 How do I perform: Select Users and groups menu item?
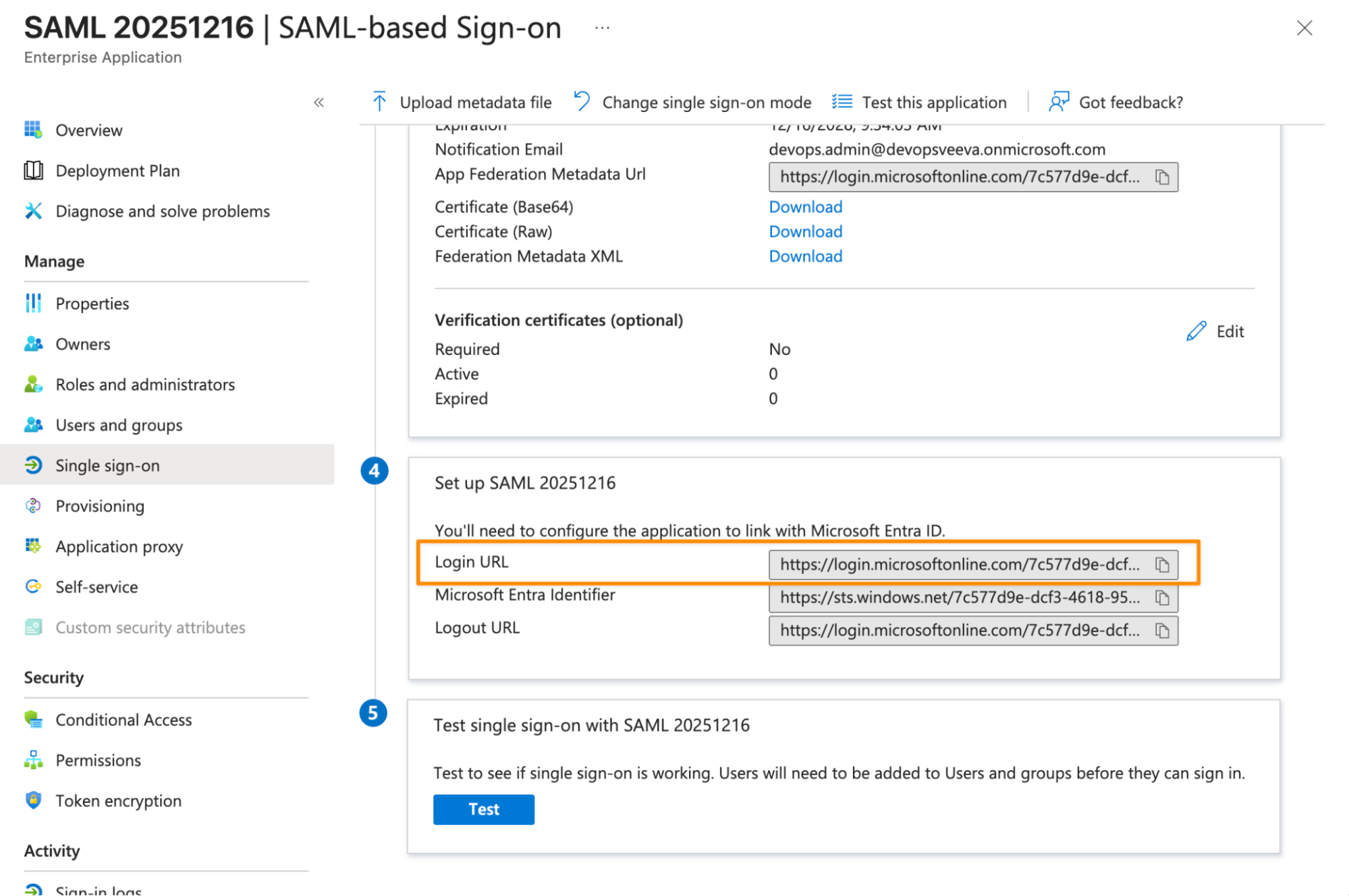[x=119, y=425]
